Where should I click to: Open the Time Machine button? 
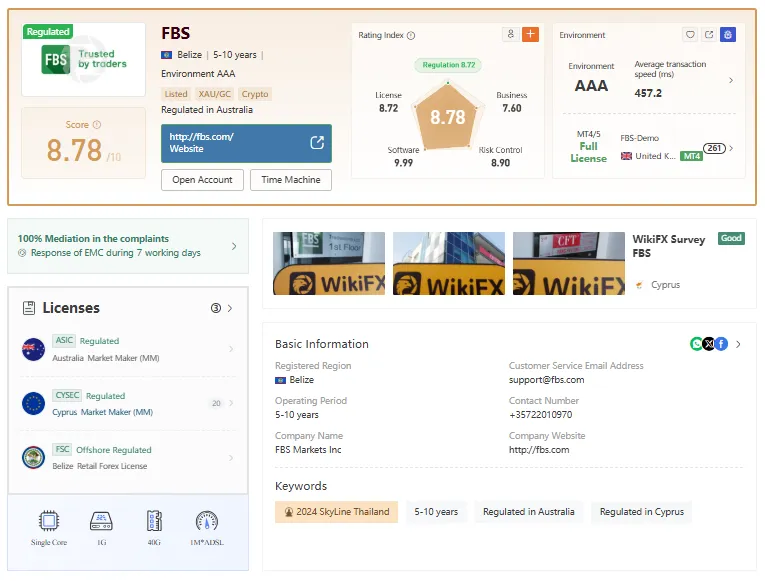coord(291,180)
